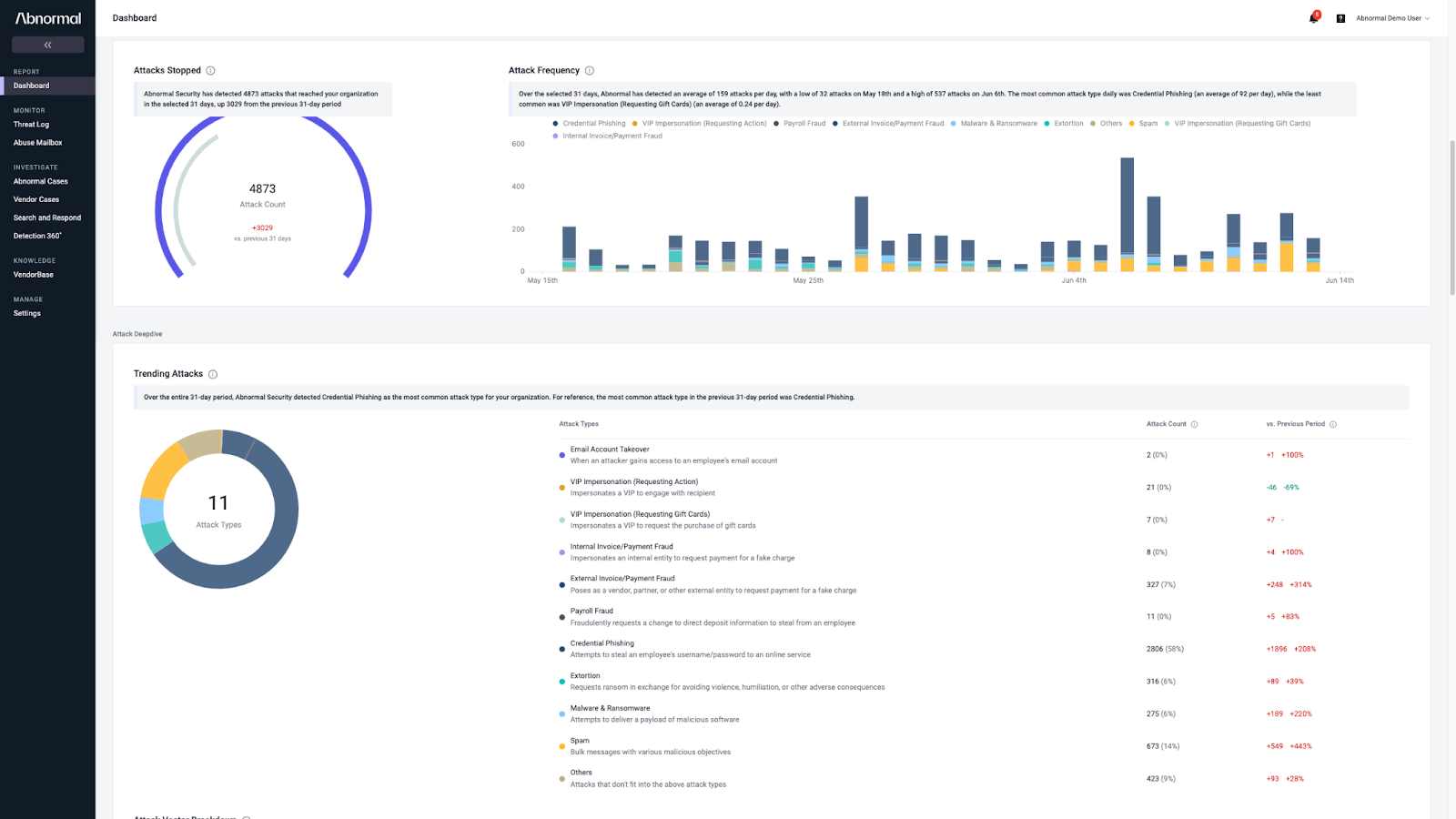Click Others attack type row
Image resolution: width=1456 pixels, height=819 pixels.
983,779
